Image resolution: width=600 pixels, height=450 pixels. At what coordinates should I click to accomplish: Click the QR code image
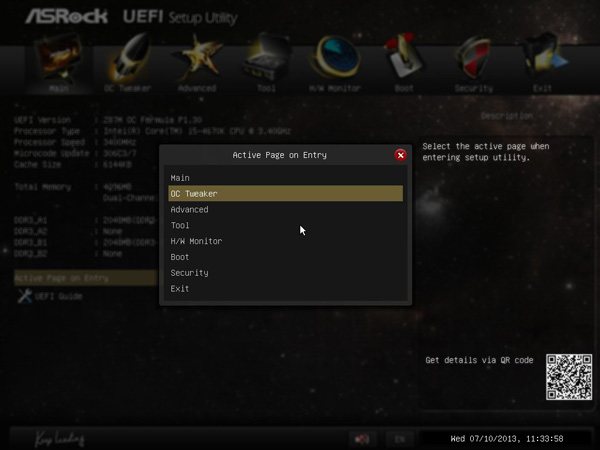pyautogui.click(x=569, y=377)
